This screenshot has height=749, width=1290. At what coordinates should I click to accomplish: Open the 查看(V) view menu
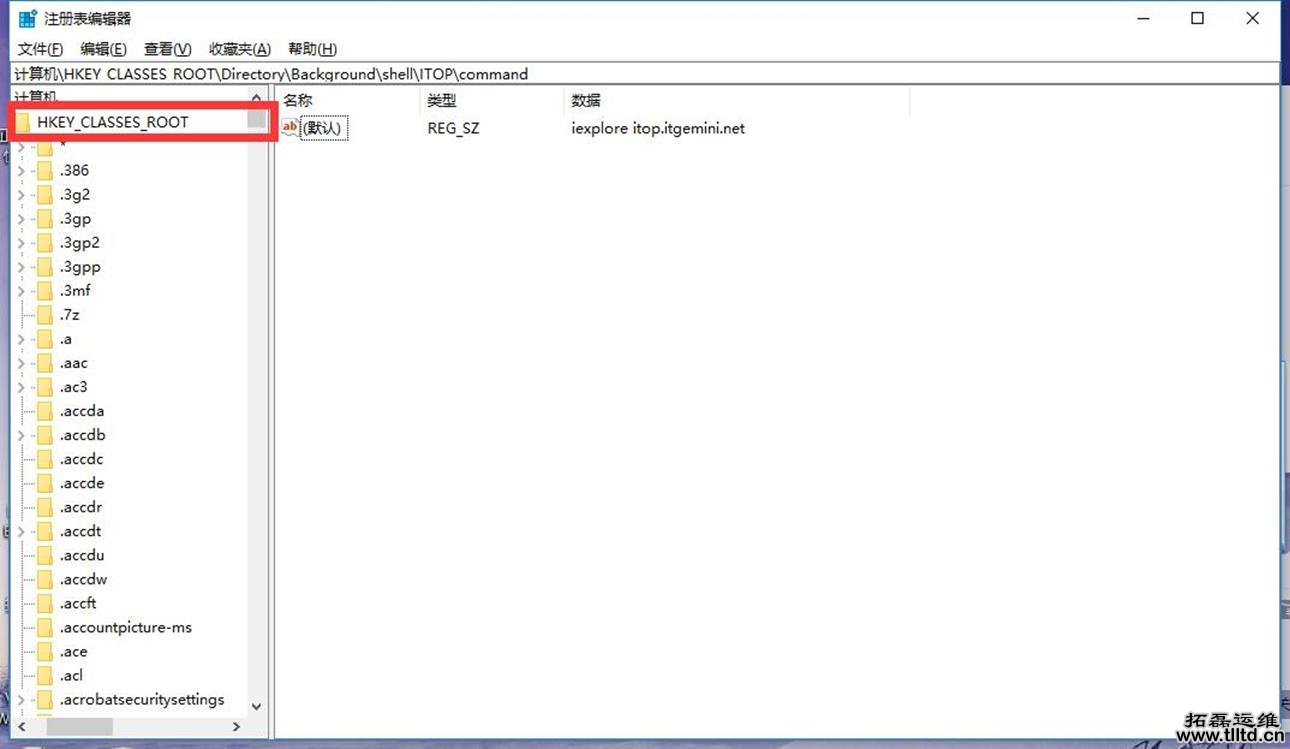pos(167,49)
